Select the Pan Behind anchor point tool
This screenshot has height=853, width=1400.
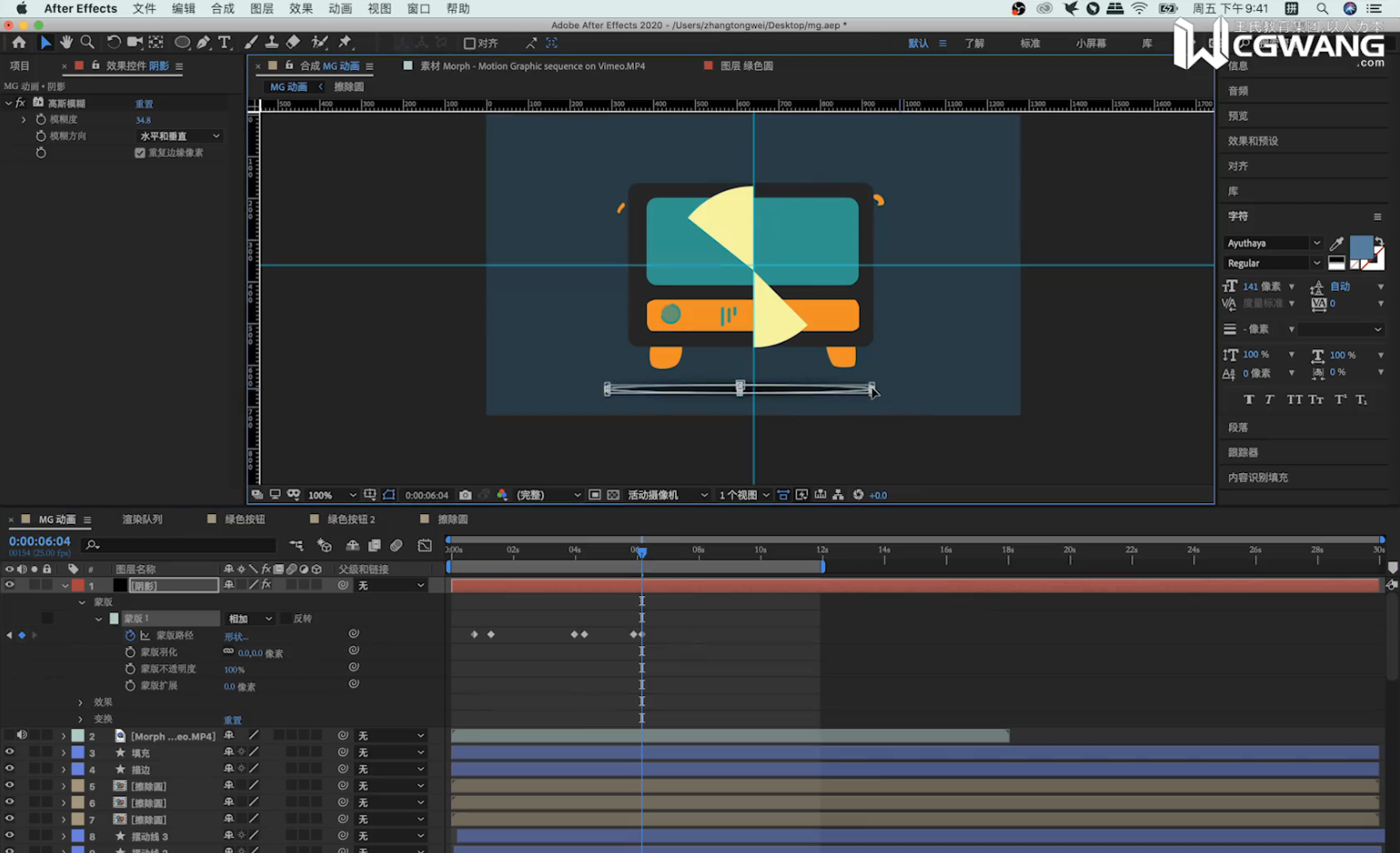pyautogui.click(x=157, y=42)
